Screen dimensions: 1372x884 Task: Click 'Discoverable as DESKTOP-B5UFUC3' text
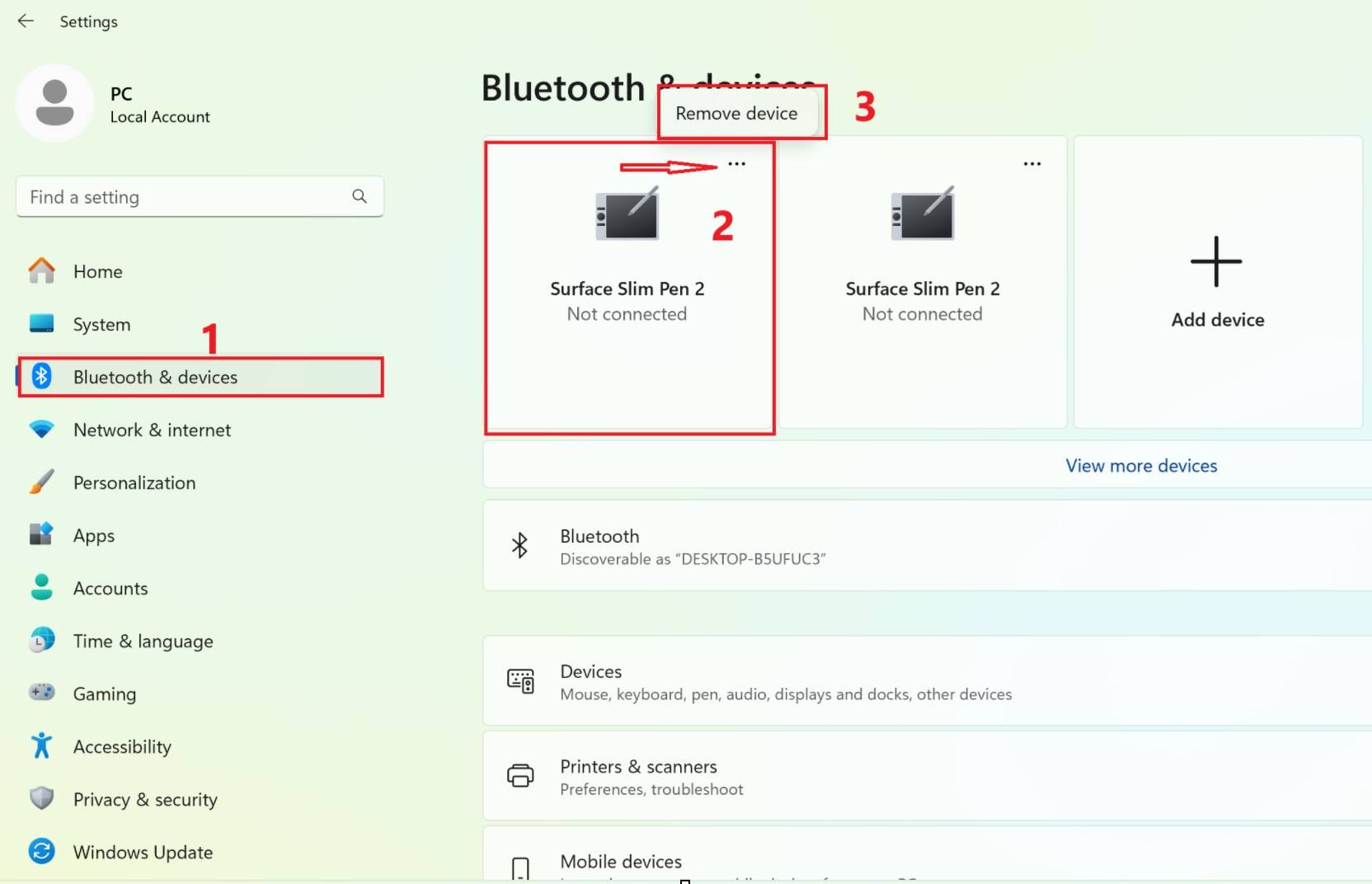(693, 559)
